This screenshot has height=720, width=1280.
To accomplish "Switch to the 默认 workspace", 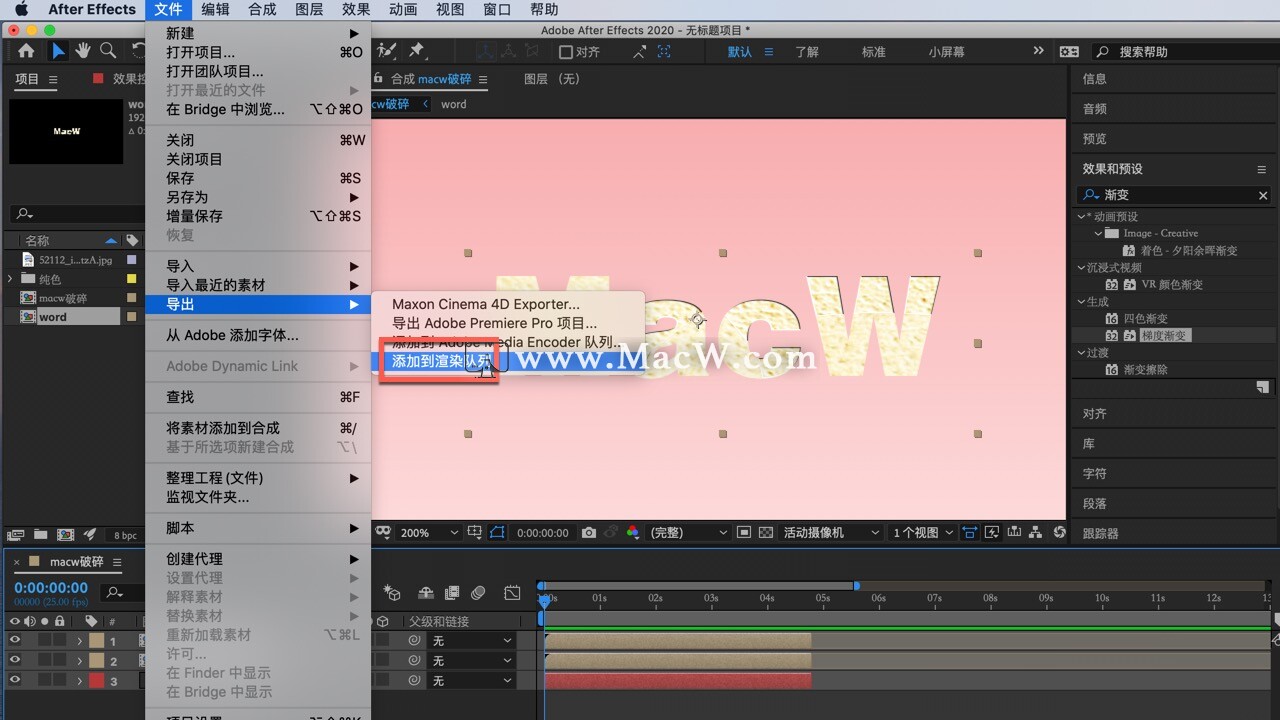I will point(740,52).
